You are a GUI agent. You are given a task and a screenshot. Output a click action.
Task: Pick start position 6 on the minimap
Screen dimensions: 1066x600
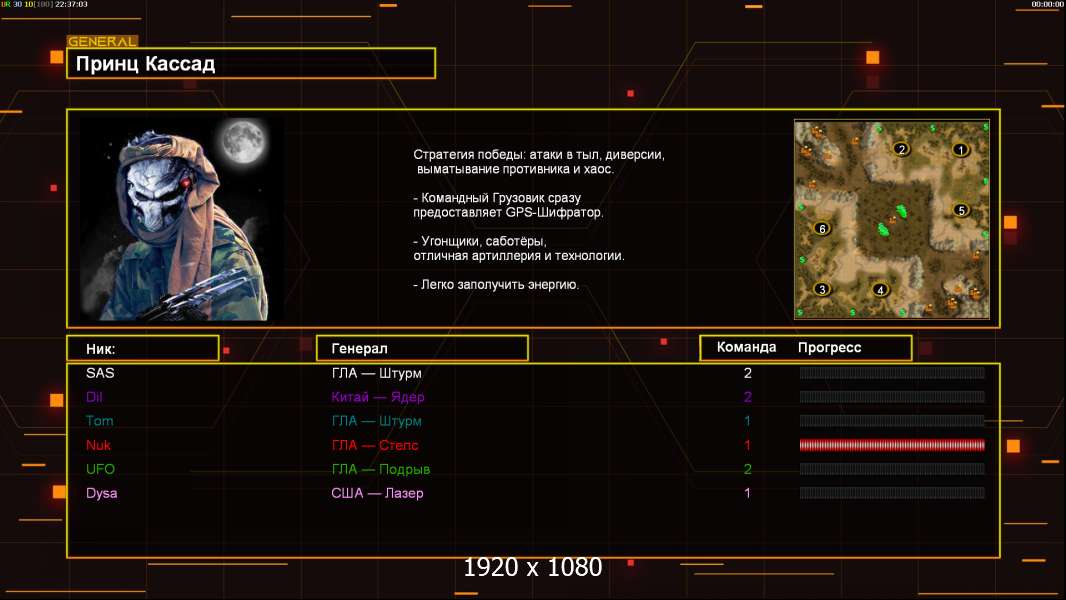pos(822,228)
